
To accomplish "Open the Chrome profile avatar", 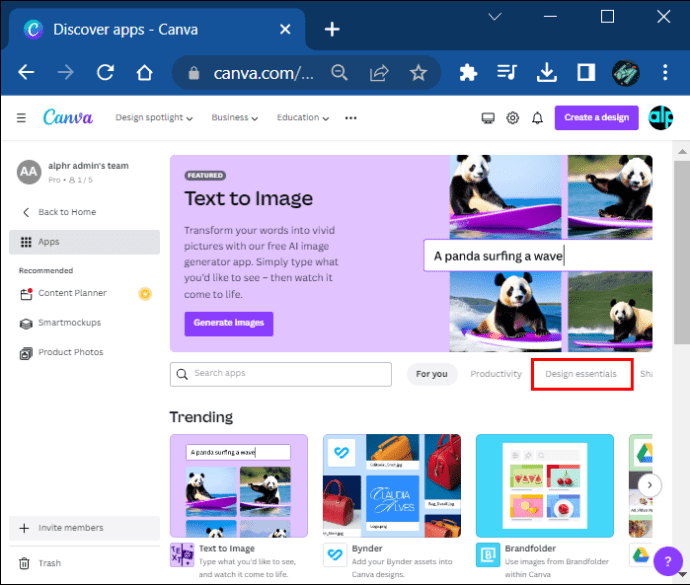I will click(x=625, y=73).
